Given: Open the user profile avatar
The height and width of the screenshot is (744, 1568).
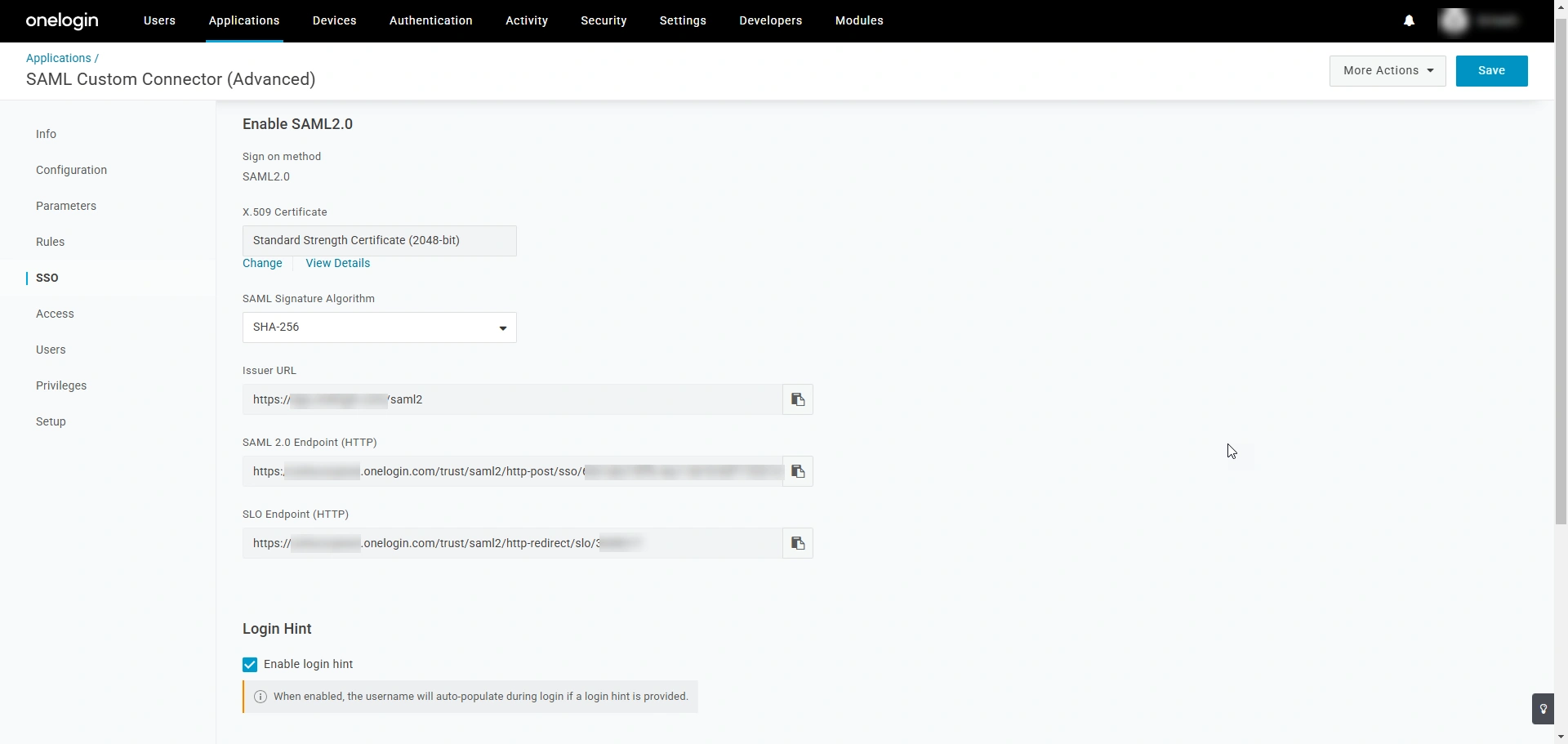Looking at the screenshot, I should point(1454,21).
